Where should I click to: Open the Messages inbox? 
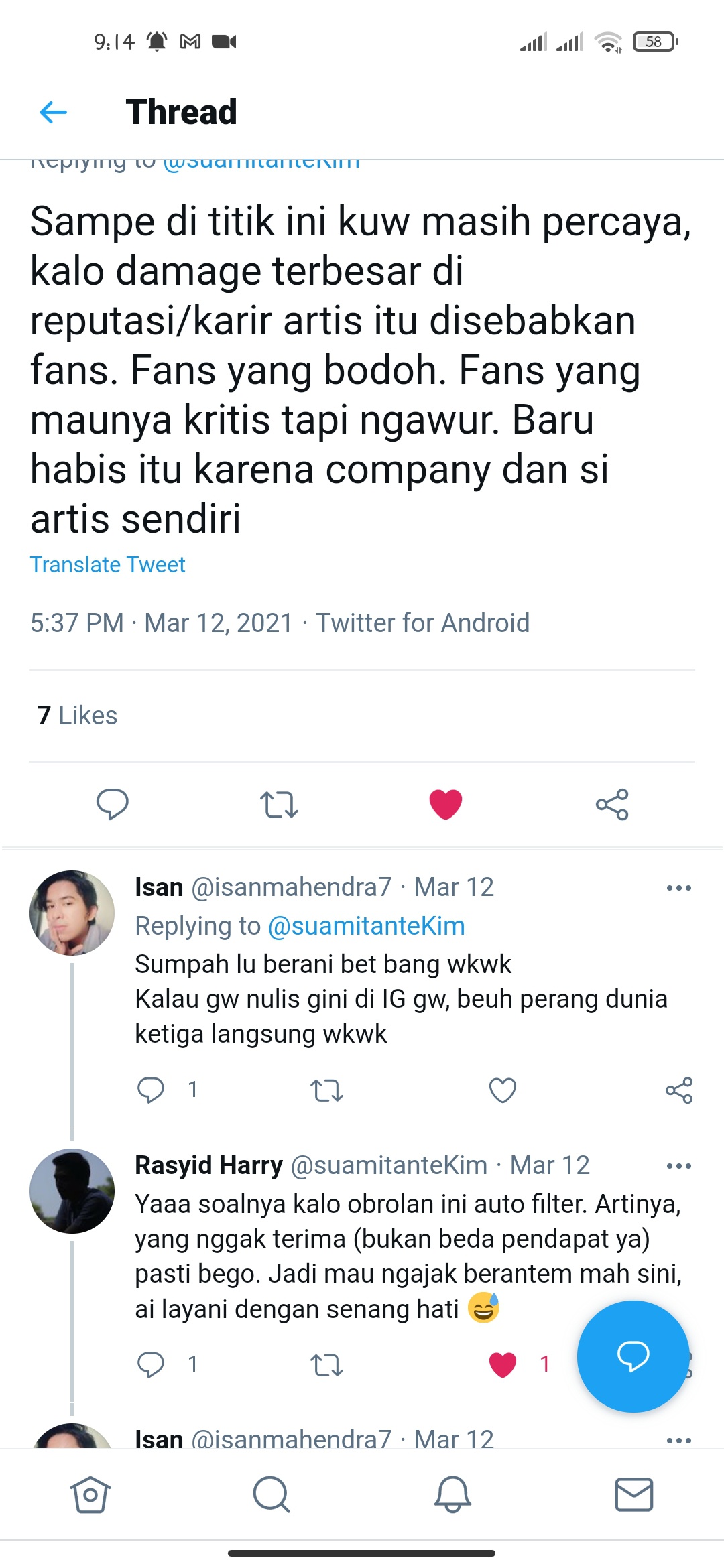click(633, 1493)
